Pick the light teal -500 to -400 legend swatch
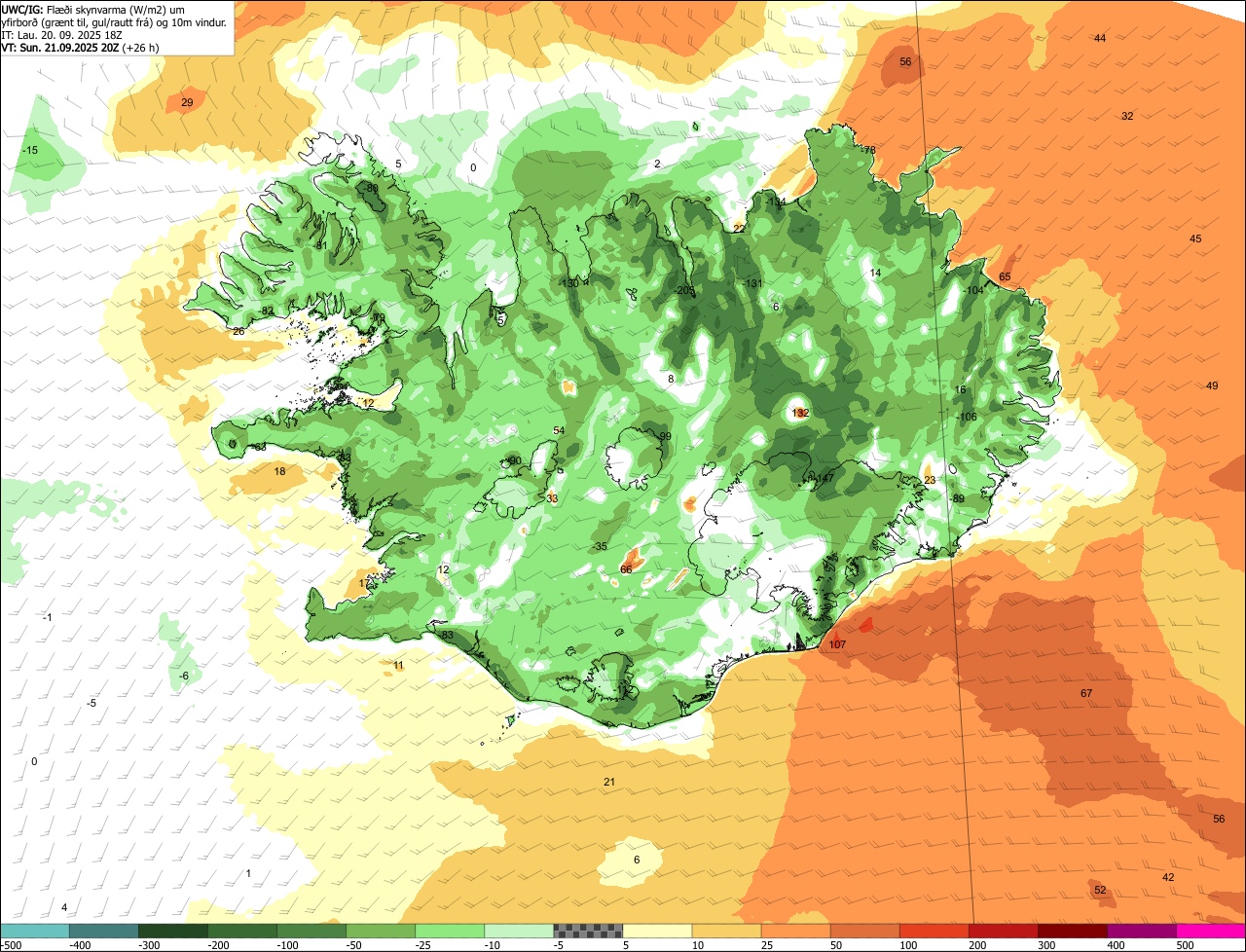Viewport: 1246px width, 952px height. tap(35, 931)
